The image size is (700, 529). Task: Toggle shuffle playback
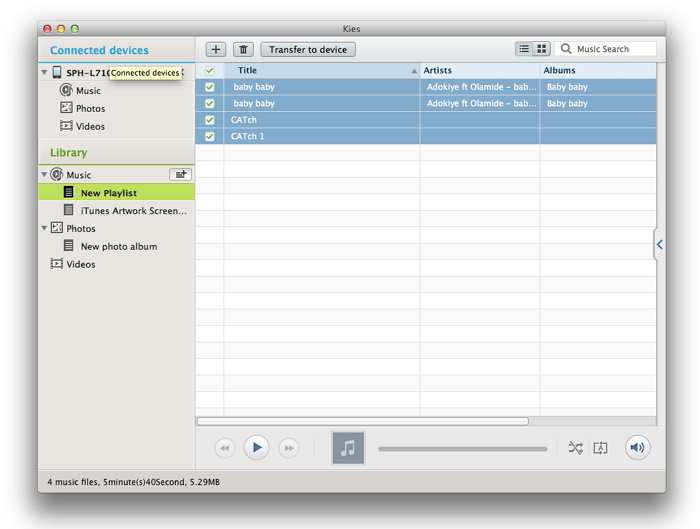(575, 448)
